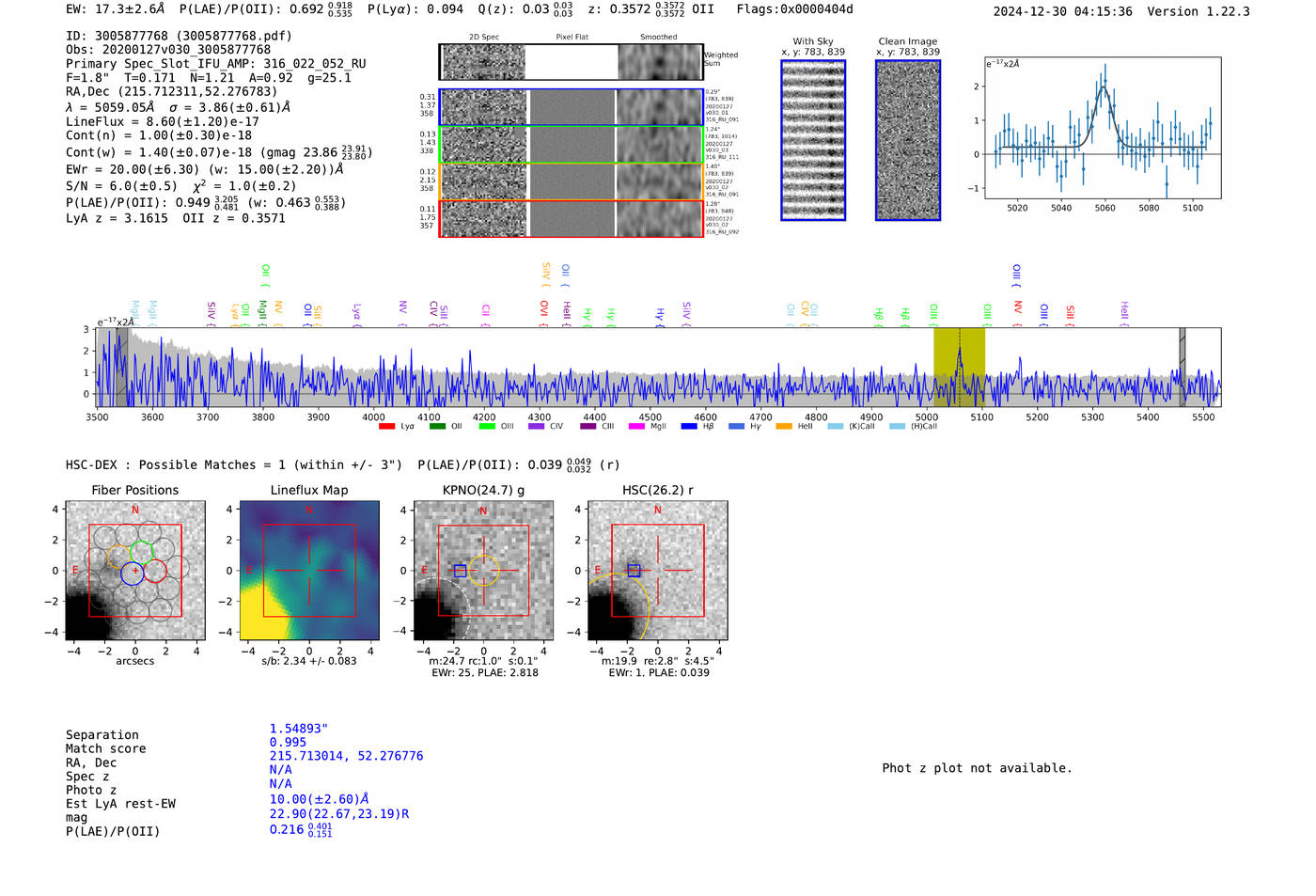Click the 'Primary Spec_Slot_IFU_AMP: 316_022_052_RU' line
The width and height of the screenshot is (1316, 896).
216,64
